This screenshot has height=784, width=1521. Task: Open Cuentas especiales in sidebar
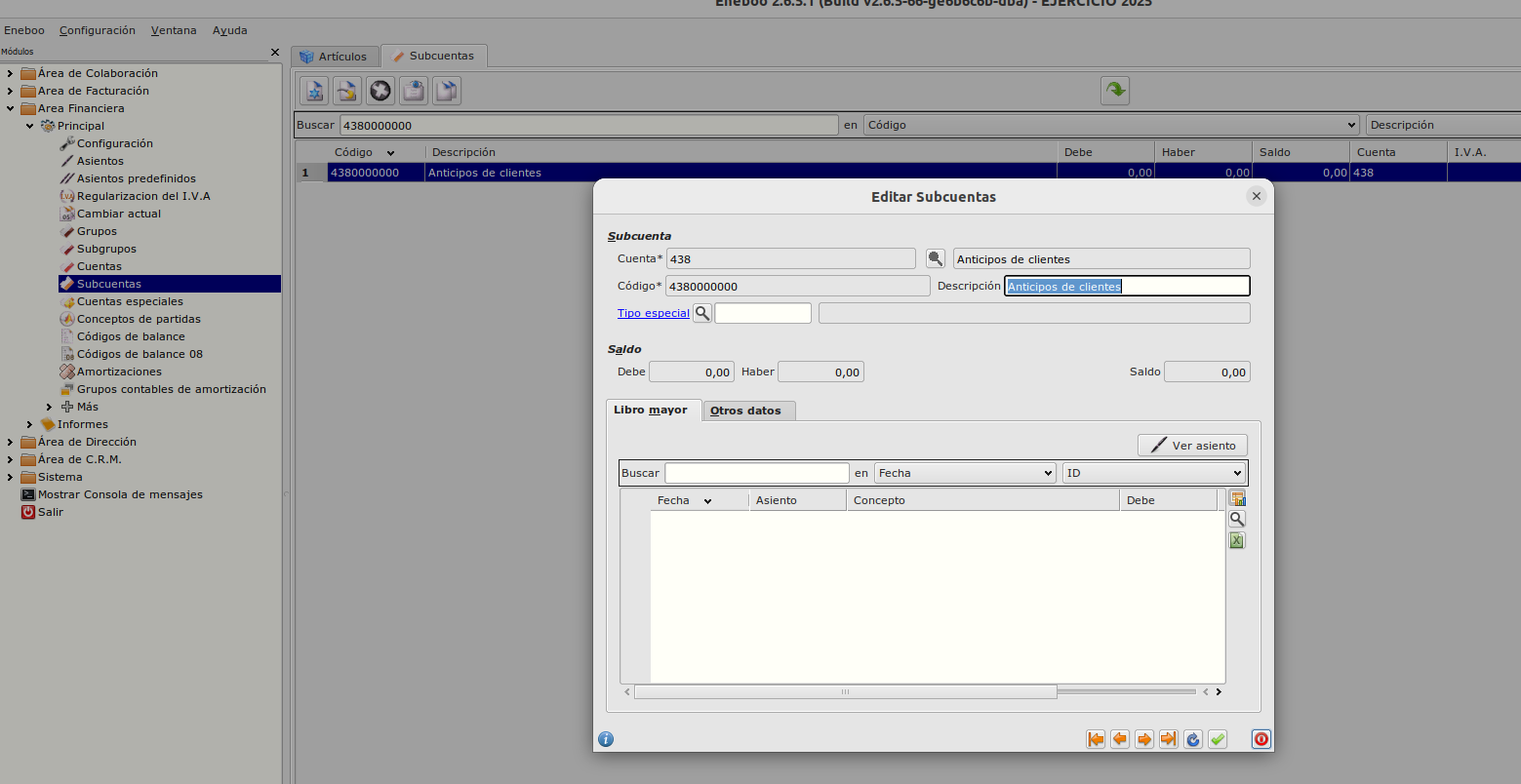(130, 301)
